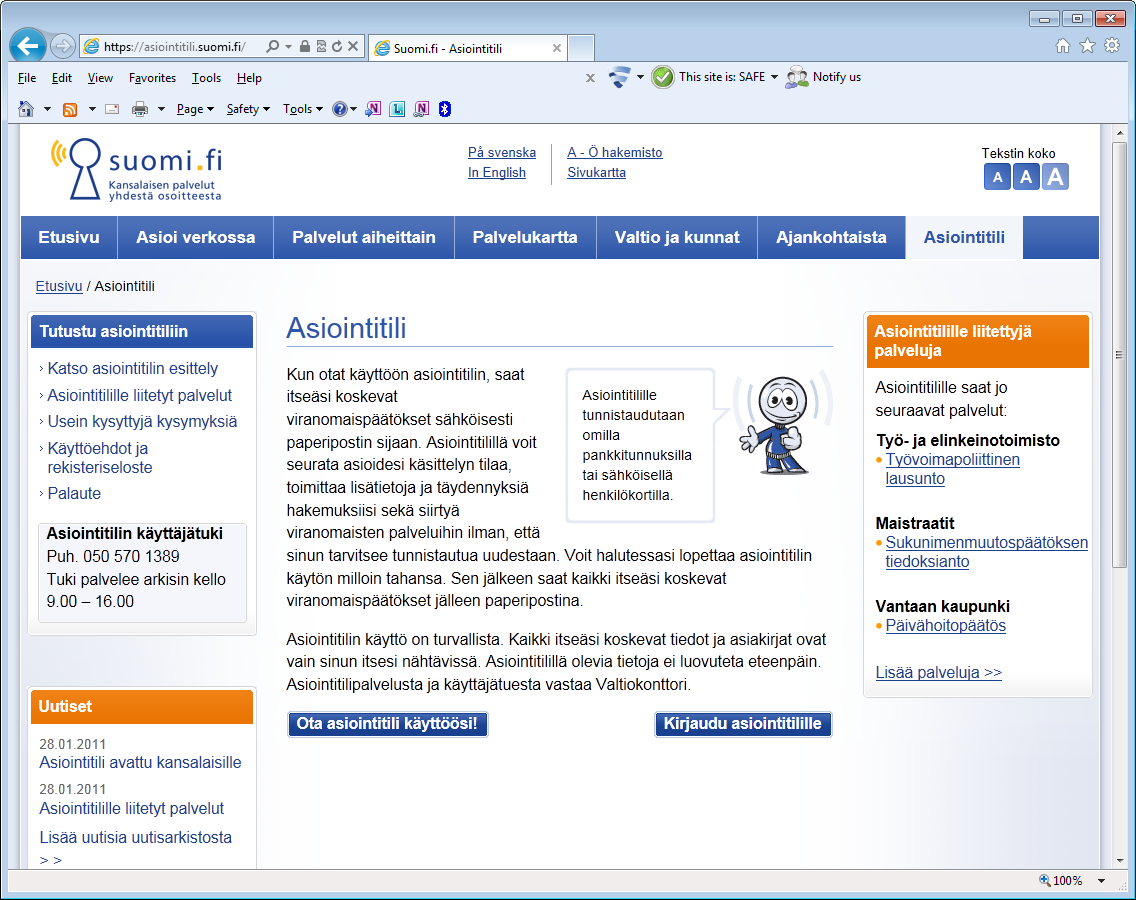Open the Tools dropdown in the command bar

(303, 109)
